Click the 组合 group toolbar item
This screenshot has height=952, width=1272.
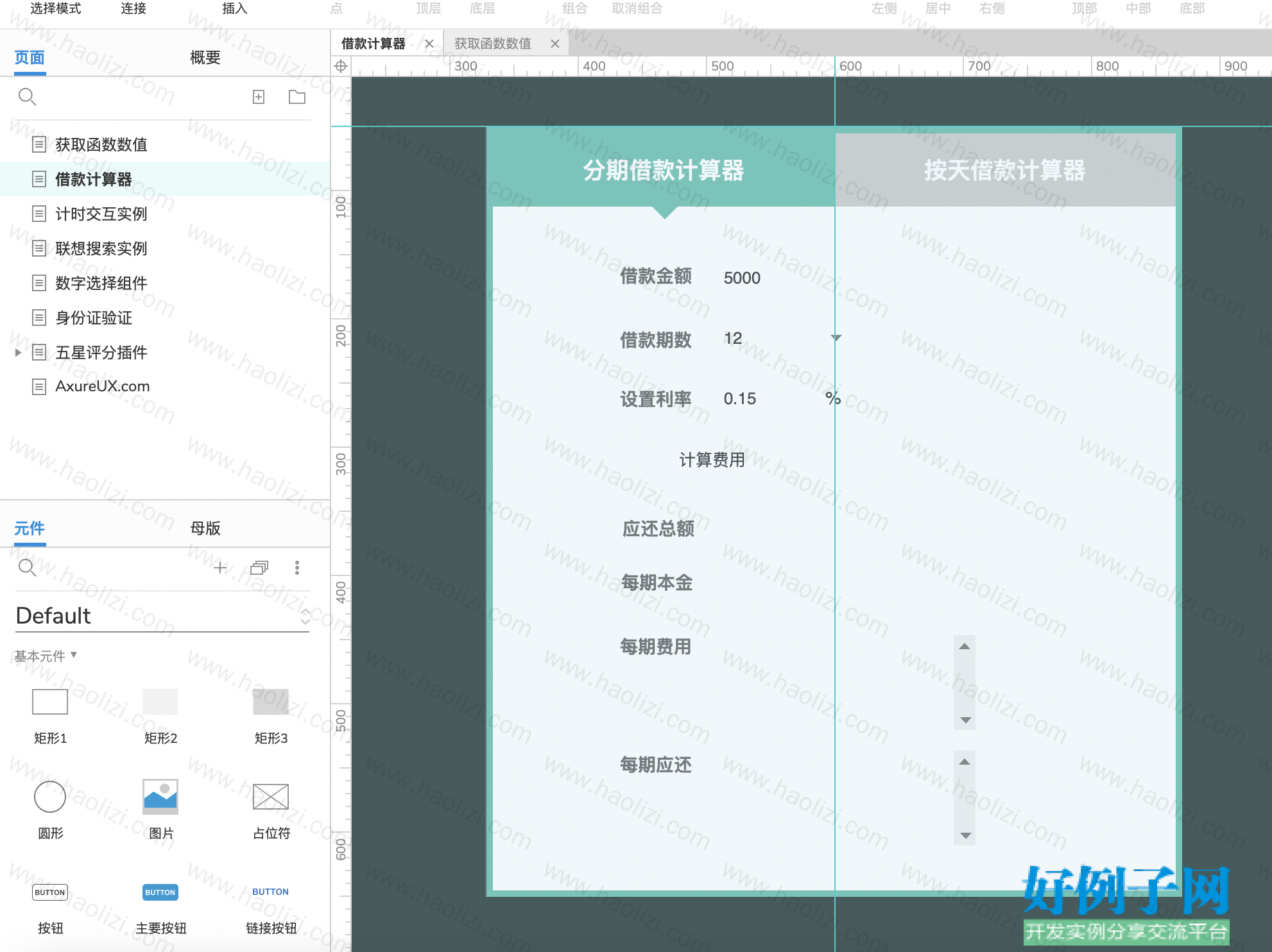575,8
